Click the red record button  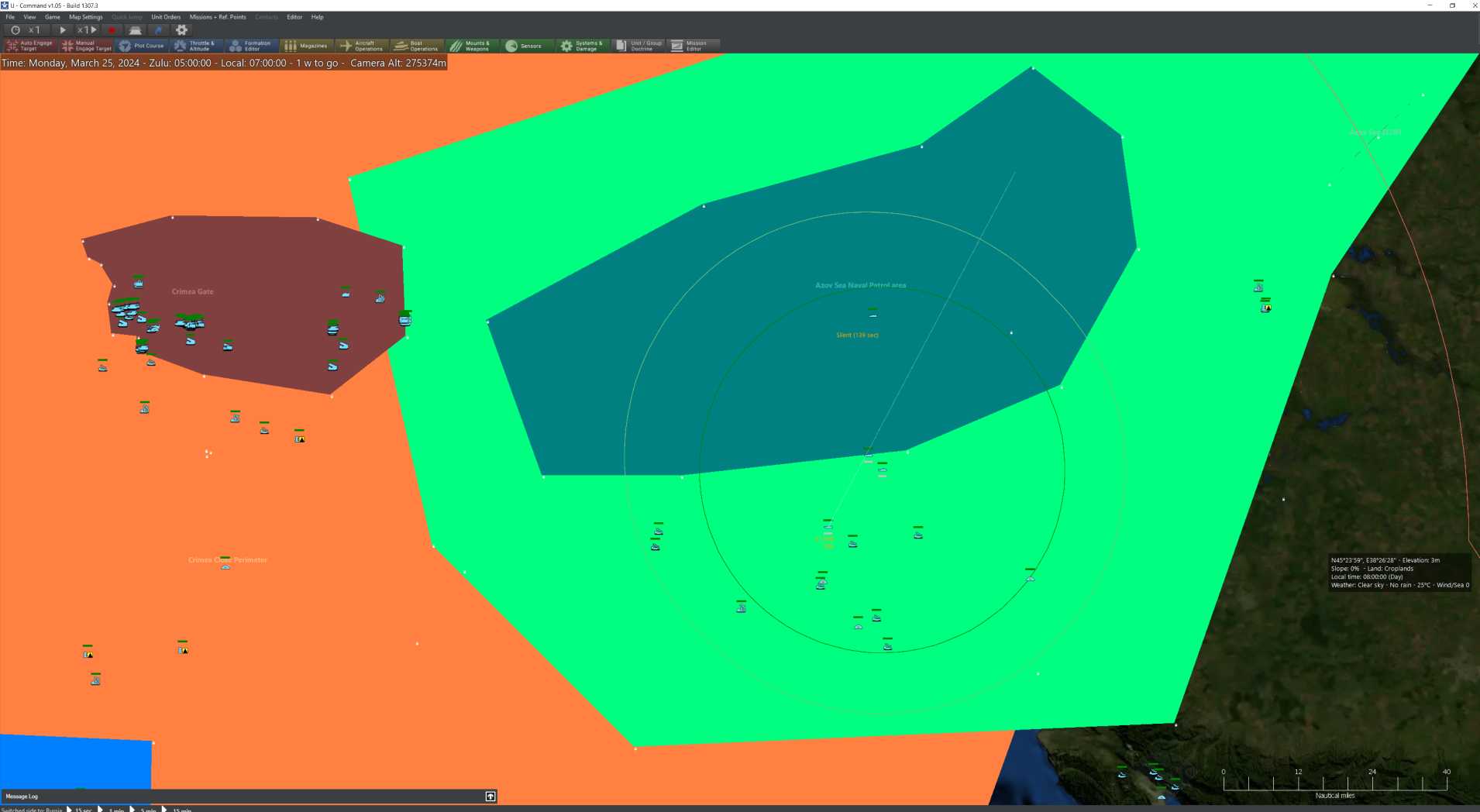point(112,30)
